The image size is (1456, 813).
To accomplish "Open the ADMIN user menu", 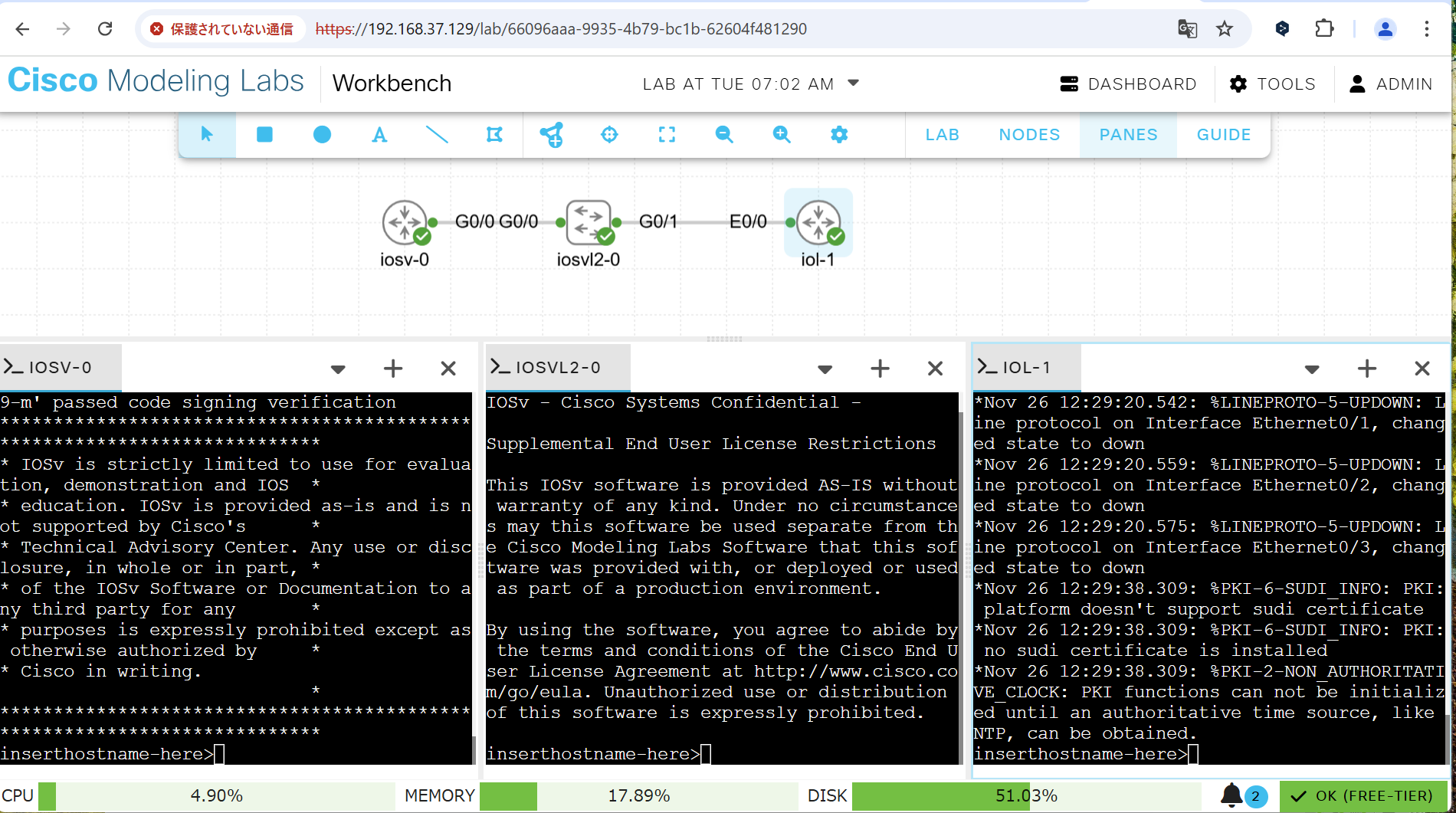I will 1391,84.
